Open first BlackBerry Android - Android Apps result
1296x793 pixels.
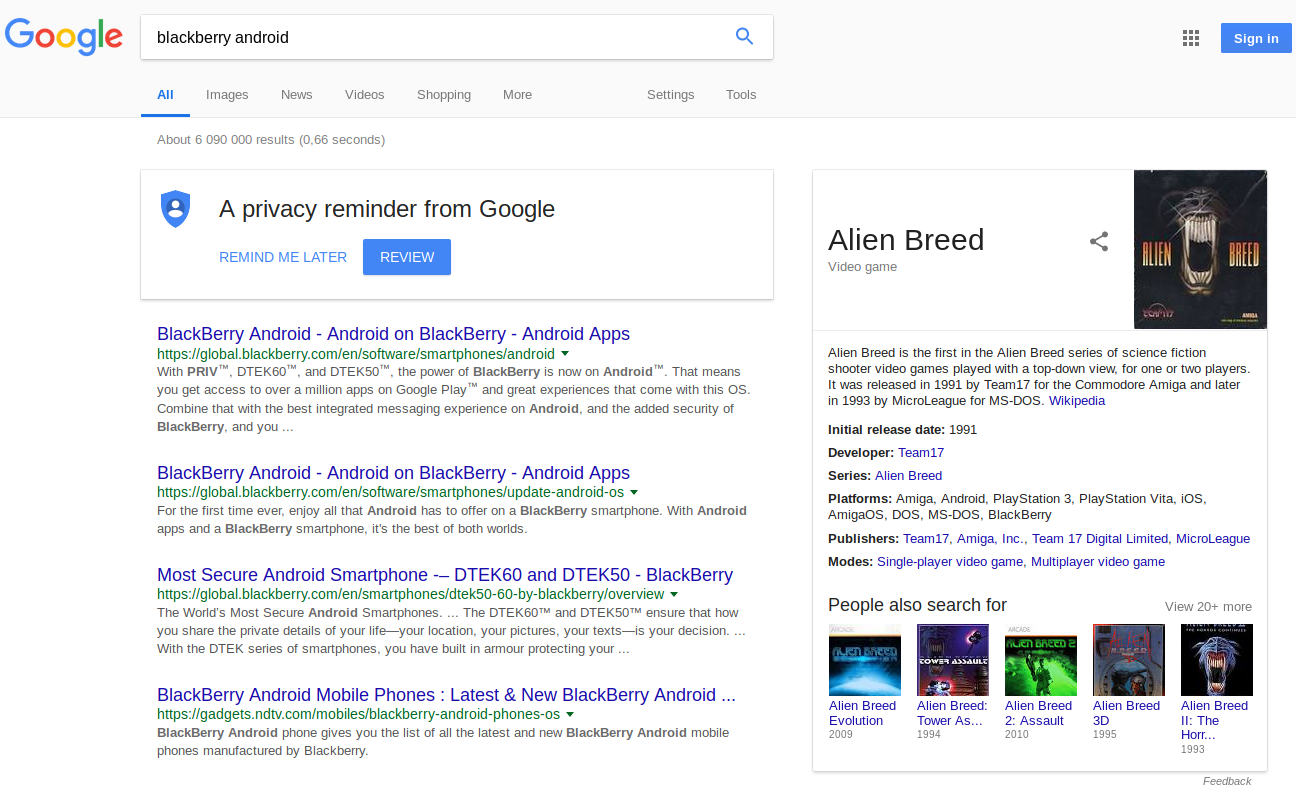tap(393, 334)
